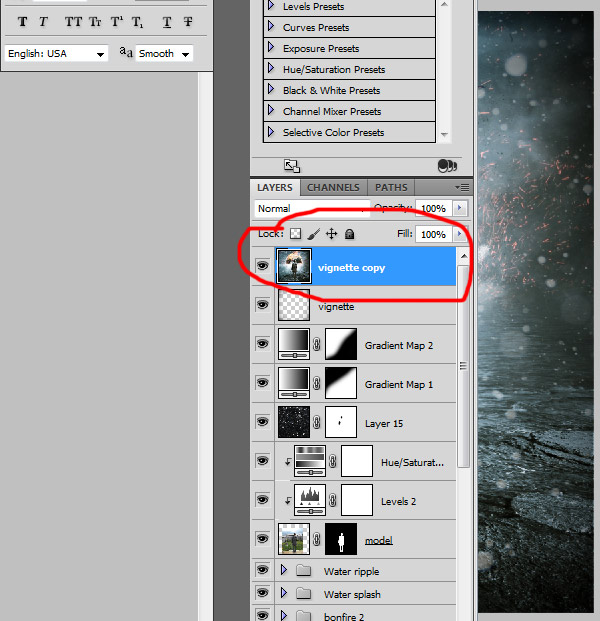Click the Lock all padlock icon
This screenshot has width=600, height=621.
coord(349,234)
